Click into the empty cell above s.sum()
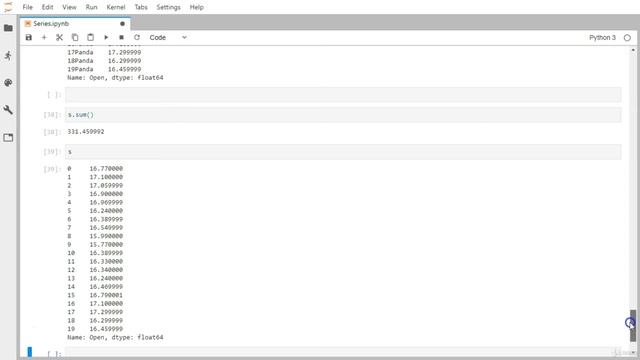The image size is (640, 360). (x=343, y=95)
